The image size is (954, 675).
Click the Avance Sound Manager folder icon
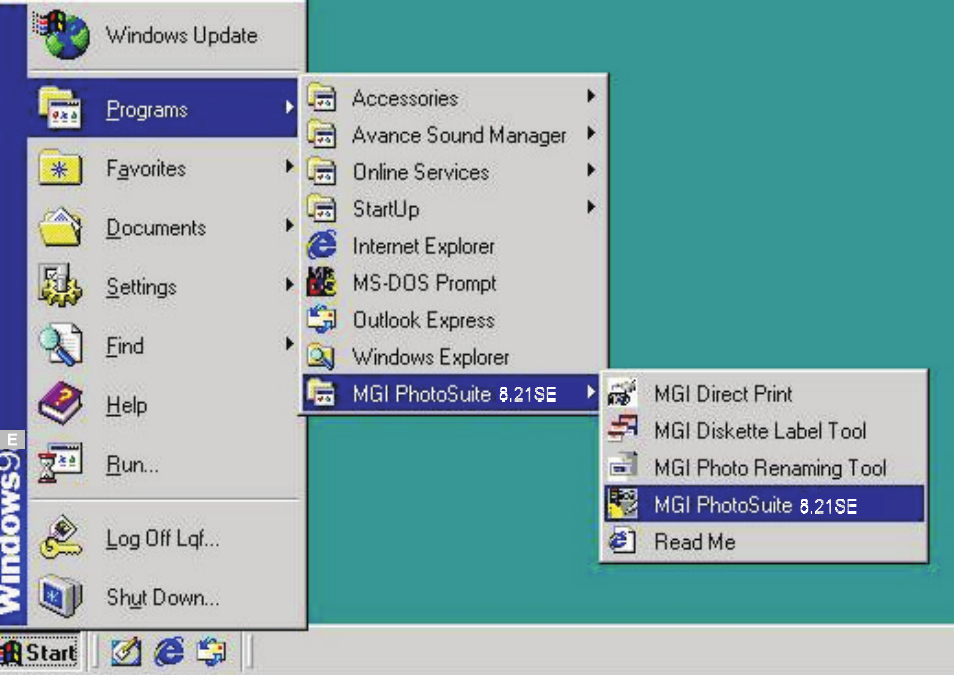click(x=322, y=135)
